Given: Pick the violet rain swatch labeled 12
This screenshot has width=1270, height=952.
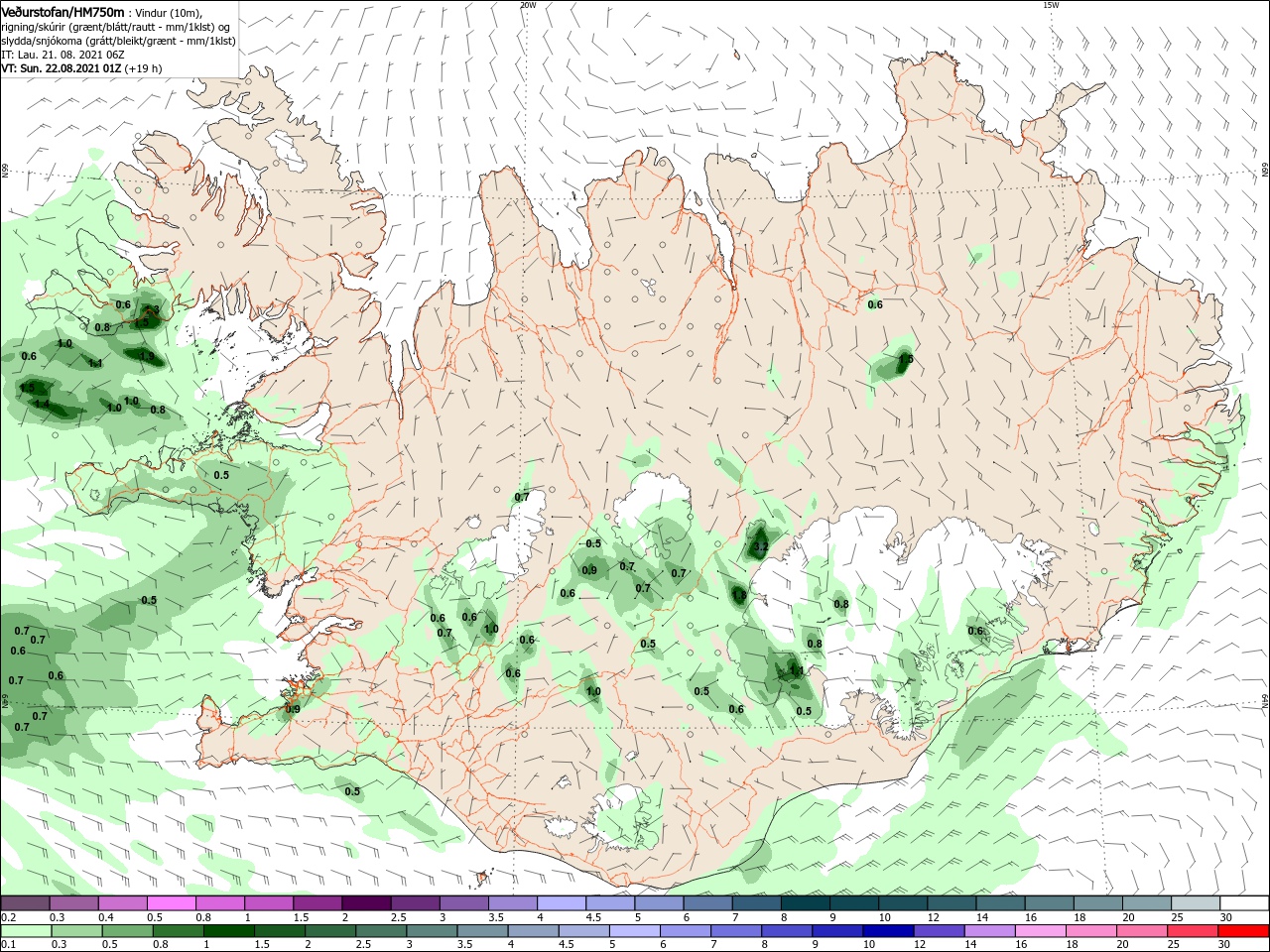Looking at the screenshot, I should pos(939,930).
